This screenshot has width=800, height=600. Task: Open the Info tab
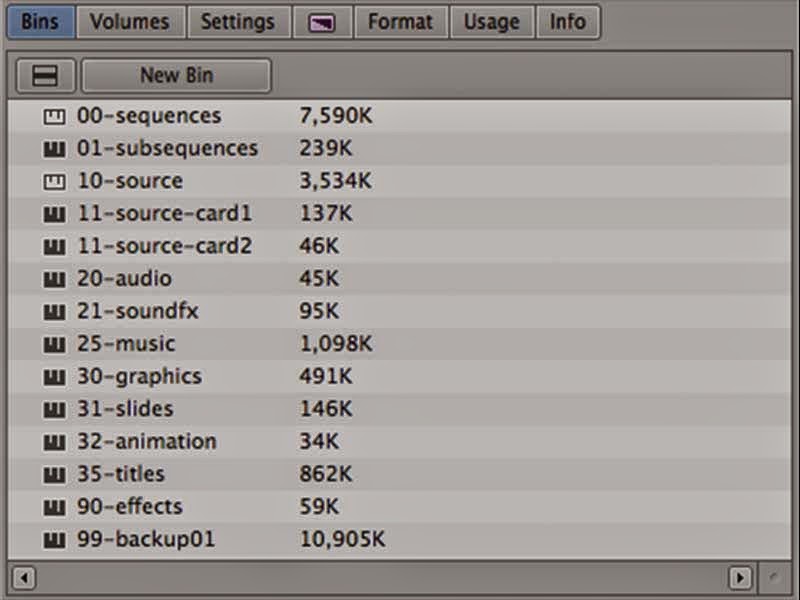pos(567,22)
